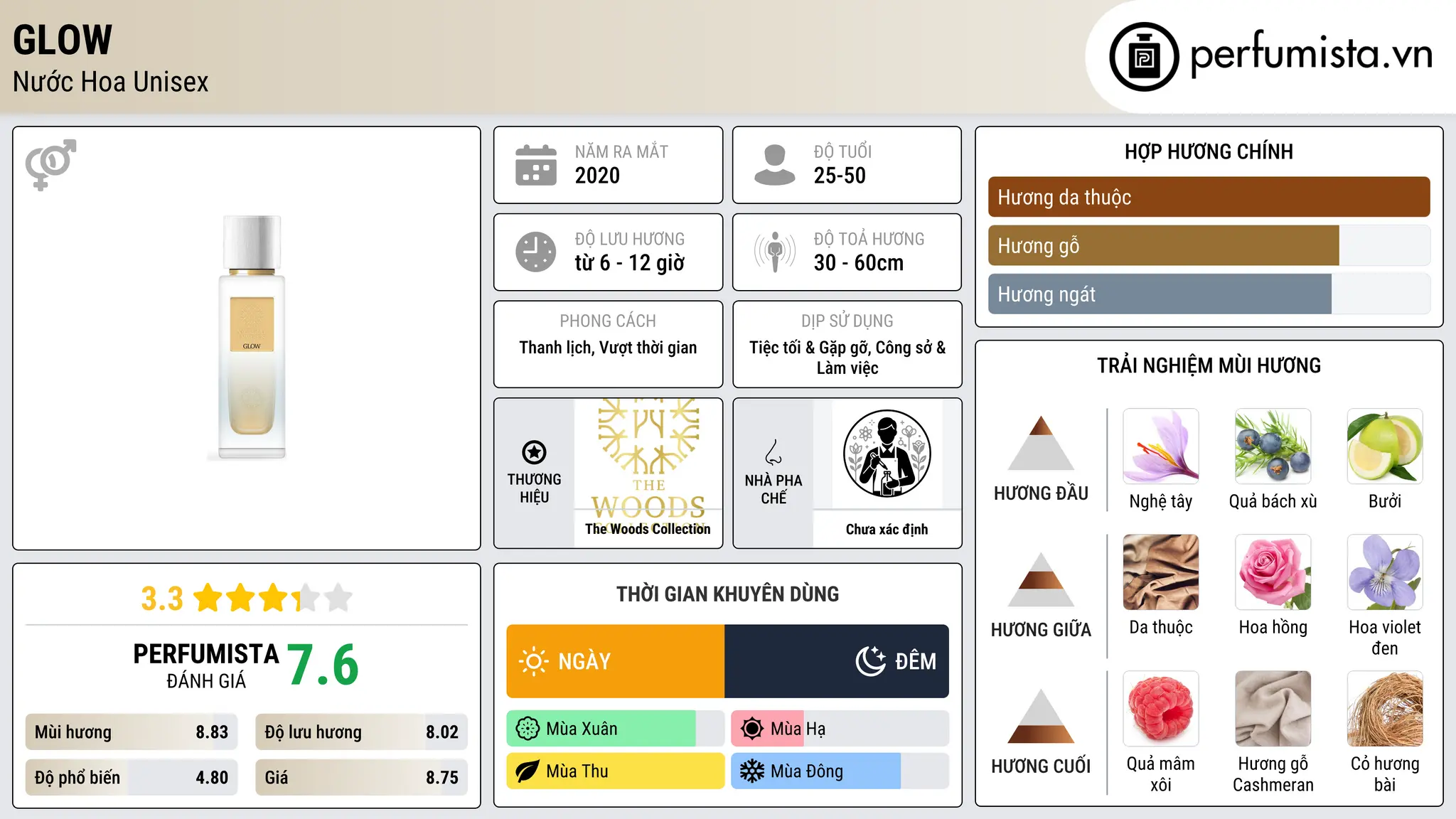Open the Quả bách xù note image
The height and width of the screenshot is (819, 1456).
click(1273, 446)
